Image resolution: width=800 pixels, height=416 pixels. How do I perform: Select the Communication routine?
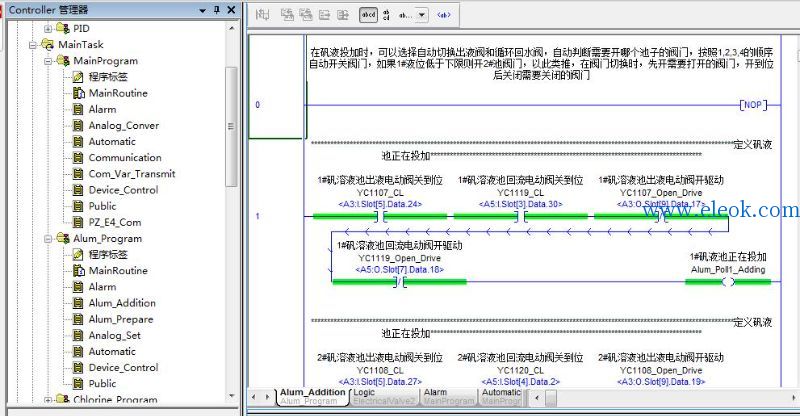tap(125, 158)
